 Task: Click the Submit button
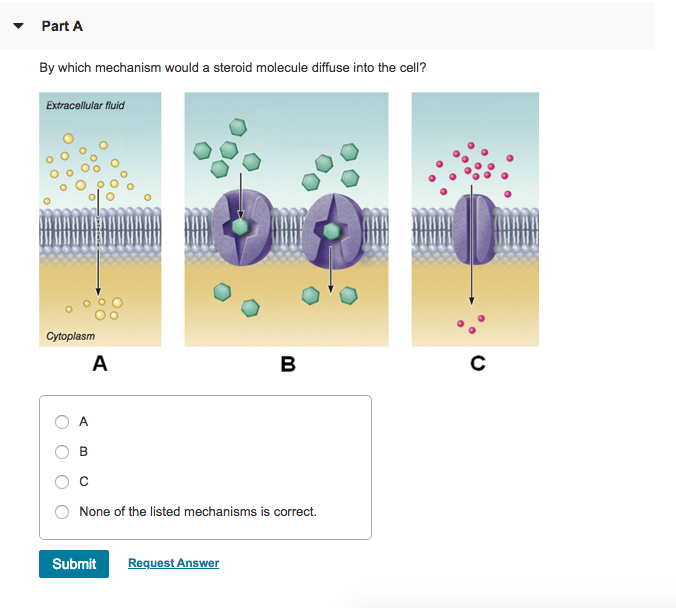tap(74, 564)
